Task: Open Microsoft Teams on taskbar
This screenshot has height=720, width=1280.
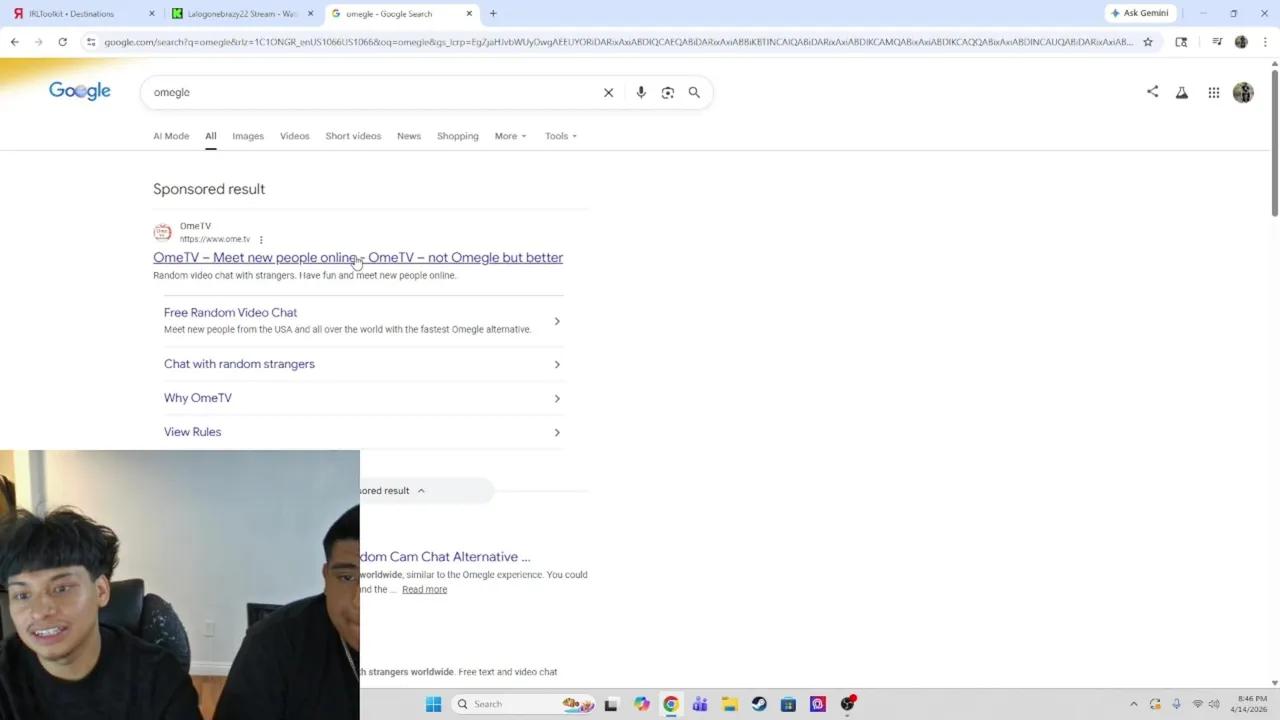Action: 700,704
